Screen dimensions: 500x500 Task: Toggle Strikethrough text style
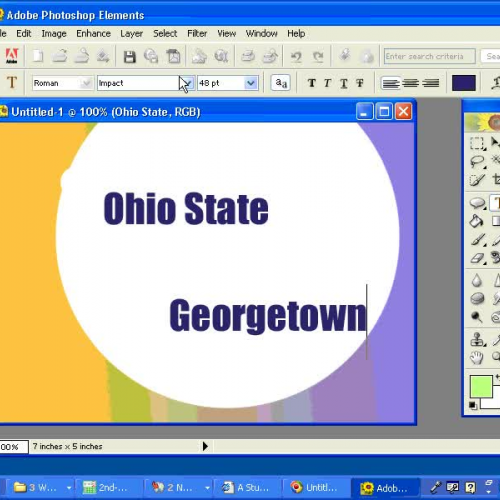(x=360, y=83)
